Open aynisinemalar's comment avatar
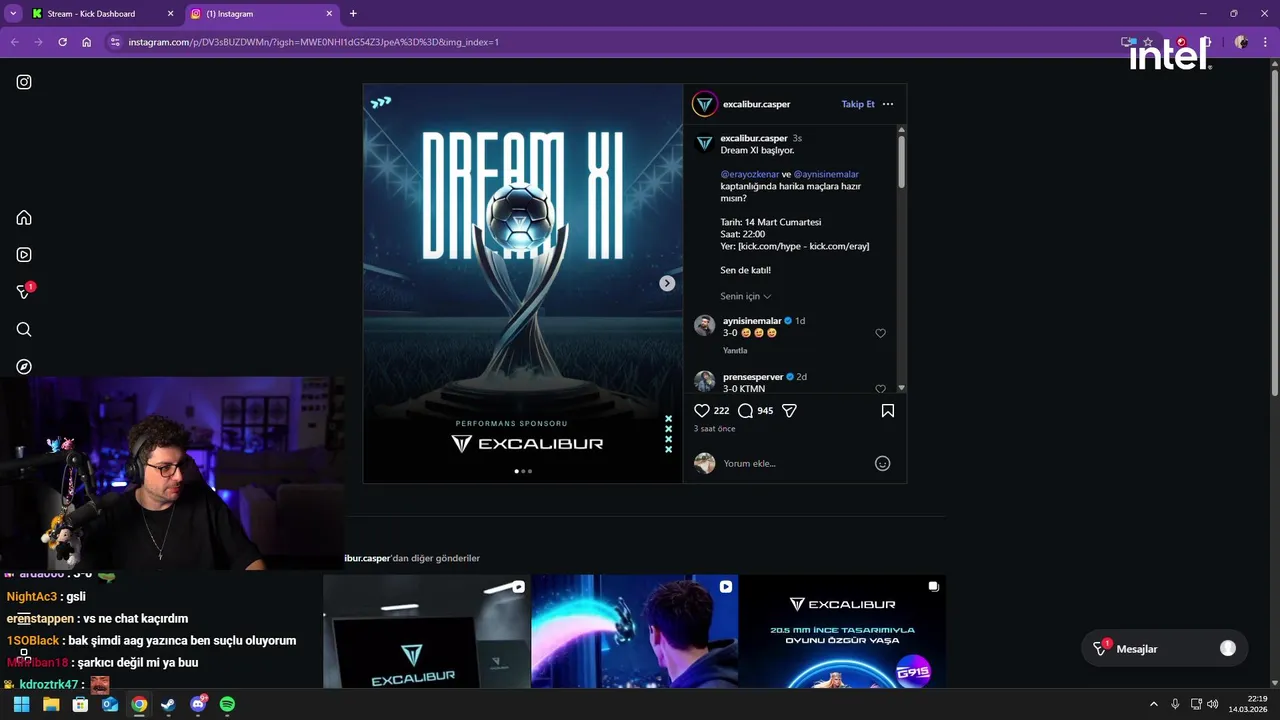1280x720 pixels. click(705, 326)
